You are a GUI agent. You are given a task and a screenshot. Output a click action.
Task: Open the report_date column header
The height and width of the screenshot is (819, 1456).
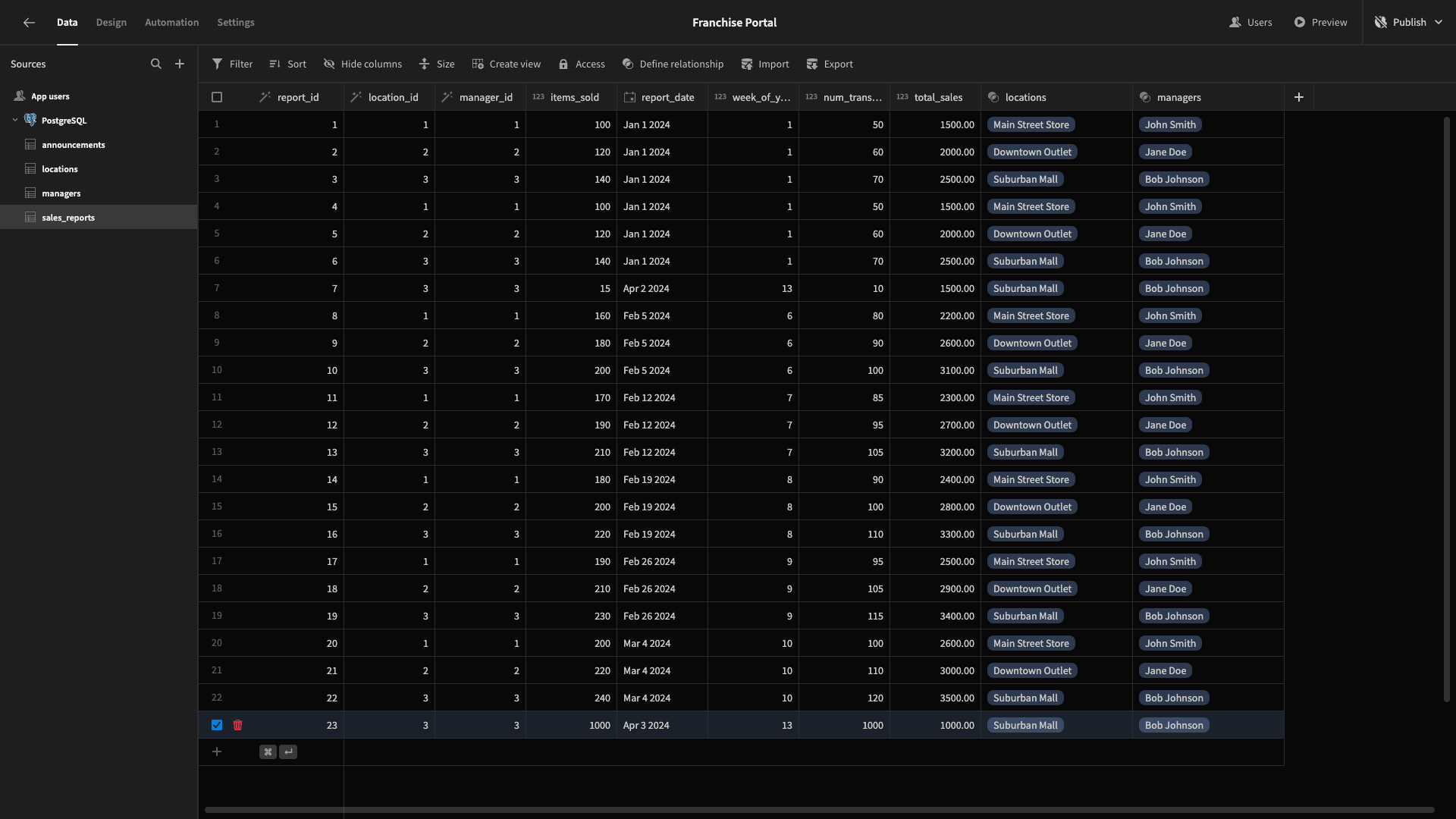click(x=662, y=97)
